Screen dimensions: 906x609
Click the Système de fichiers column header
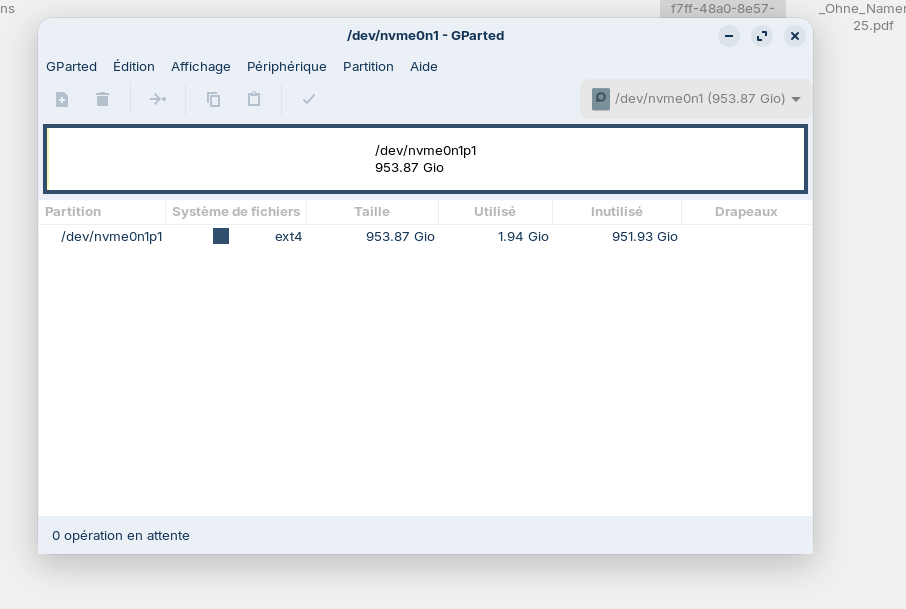click(x=235, y=212)
